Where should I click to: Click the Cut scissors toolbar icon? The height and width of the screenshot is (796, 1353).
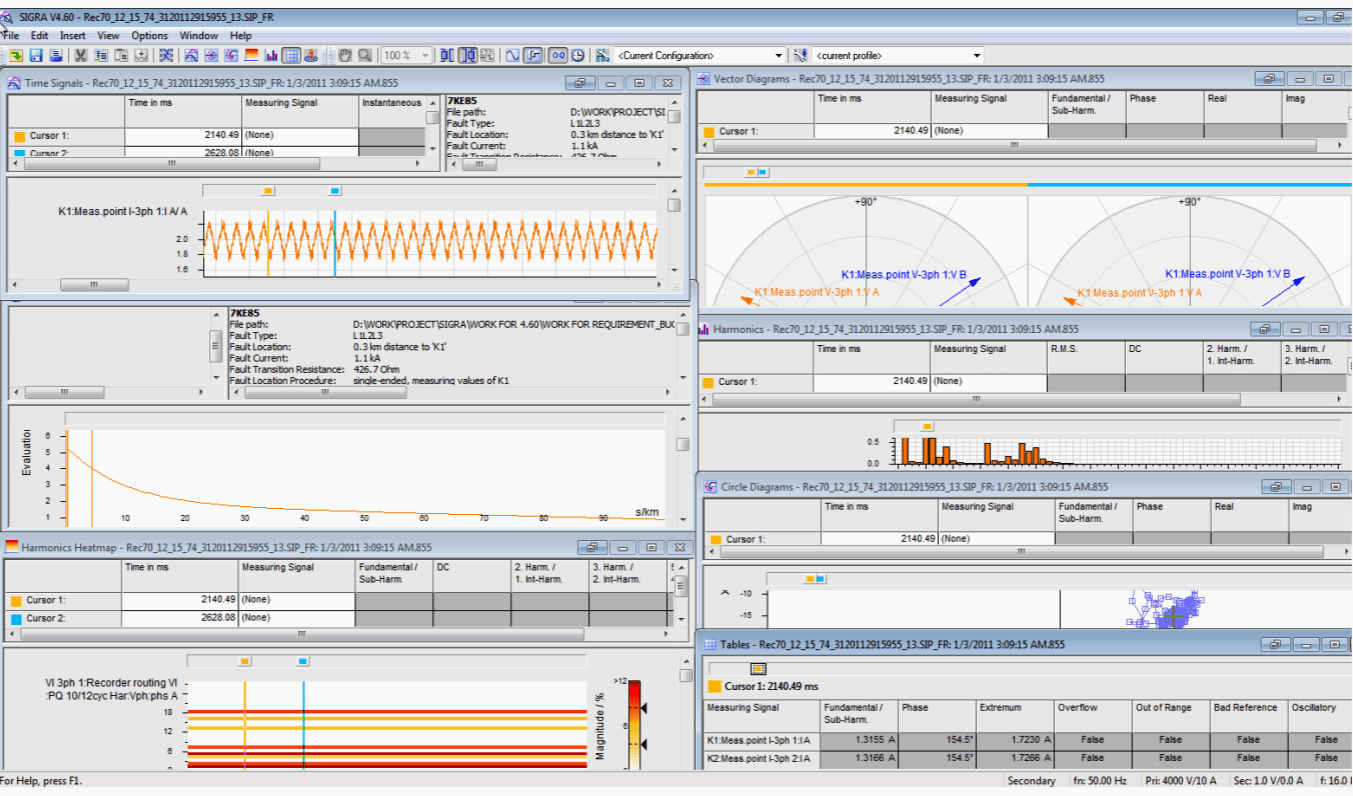pos(81,56)
